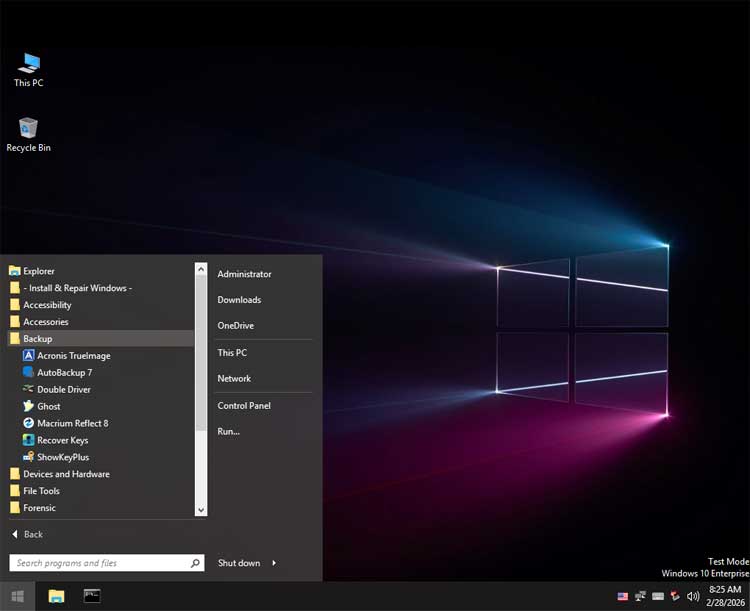The height and width of the screenshot is (611, 750).
Task: Open Recover Keys application
Action: point(62,440)
